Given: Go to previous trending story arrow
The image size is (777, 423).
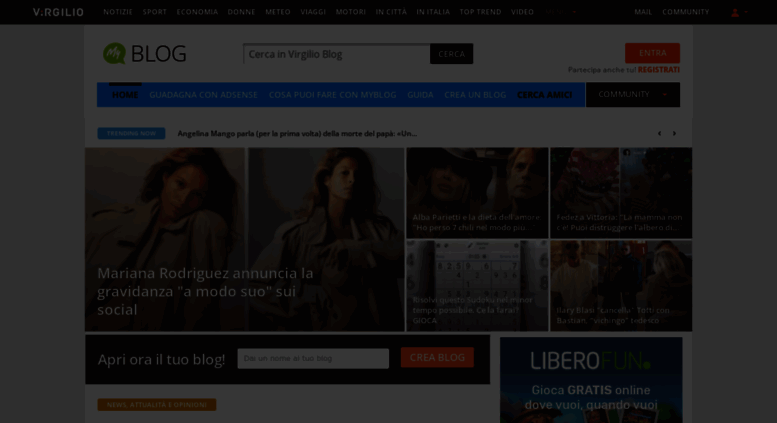Looking at the screenshot, I should [x=659, y=133].
